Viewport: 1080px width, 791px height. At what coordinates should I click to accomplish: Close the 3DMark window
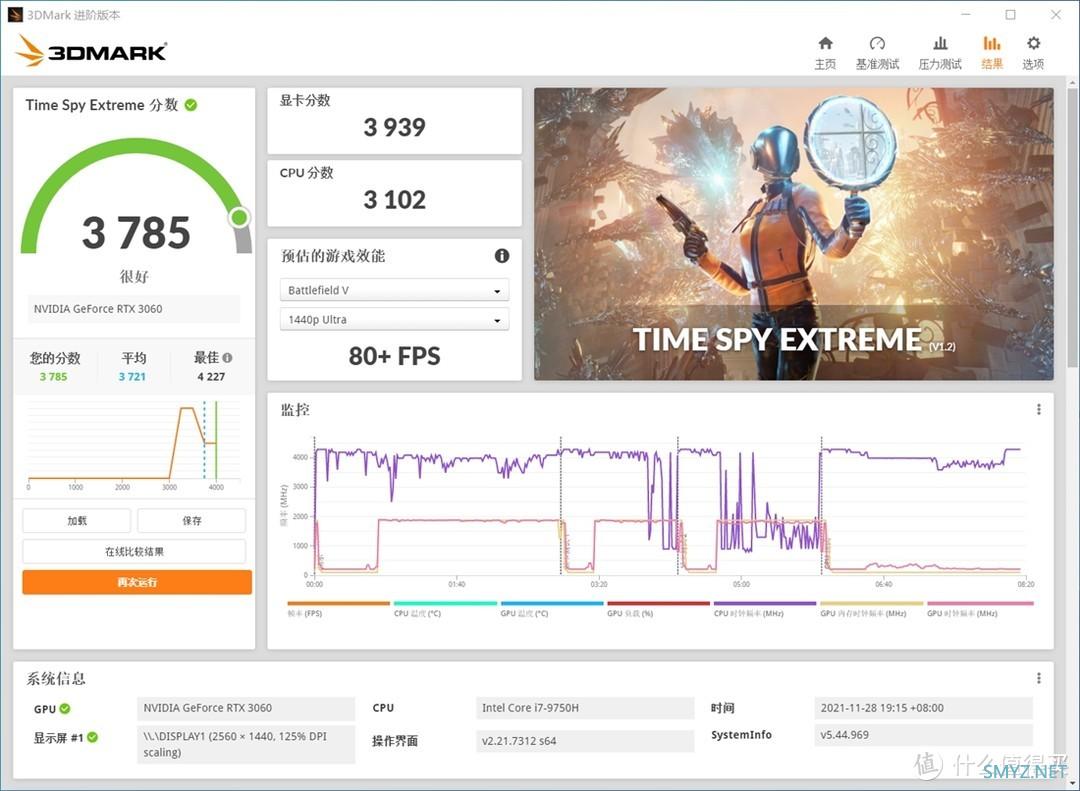1056,14
